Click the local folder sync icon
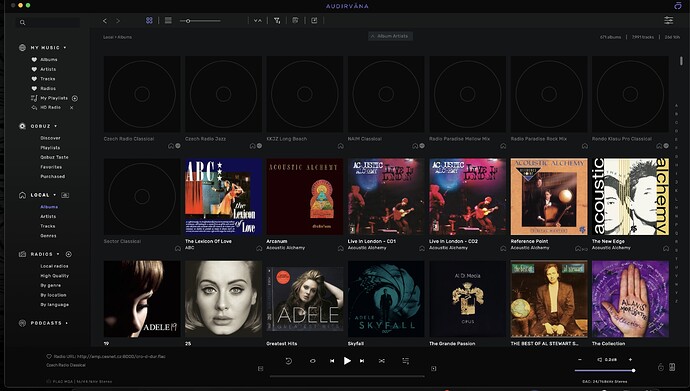The height and width of the screenshot is (391, 690). click(65, 195)
